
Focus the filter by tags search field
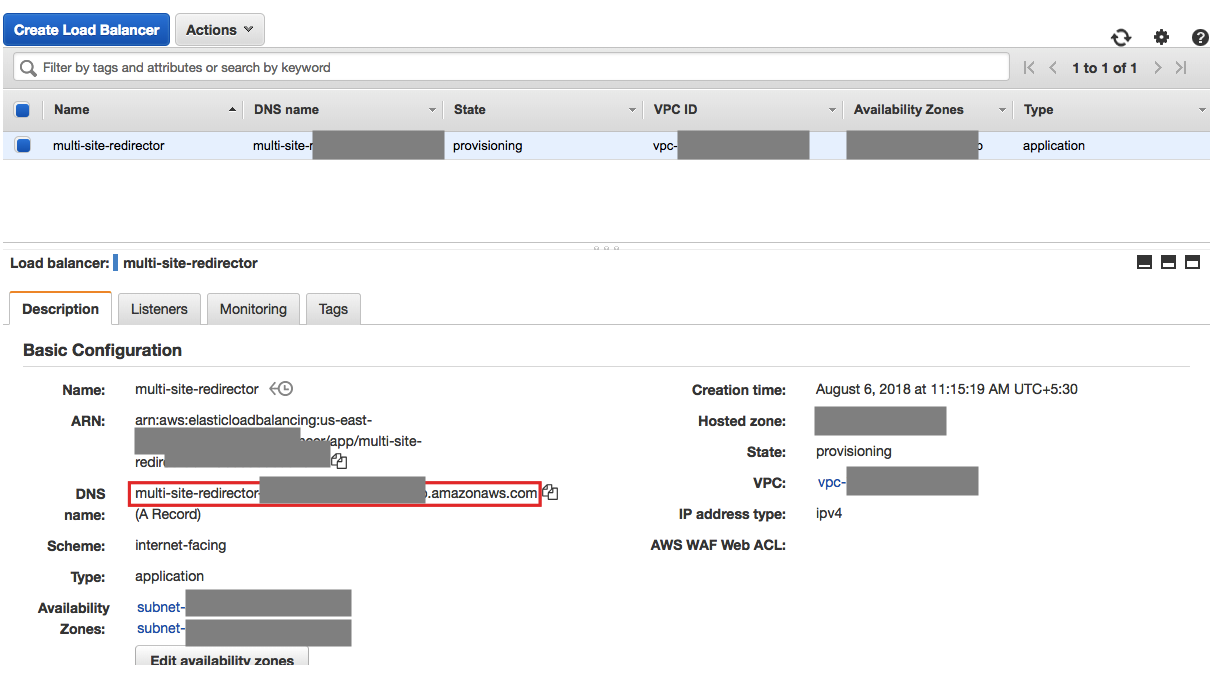[x=520, y=68]
